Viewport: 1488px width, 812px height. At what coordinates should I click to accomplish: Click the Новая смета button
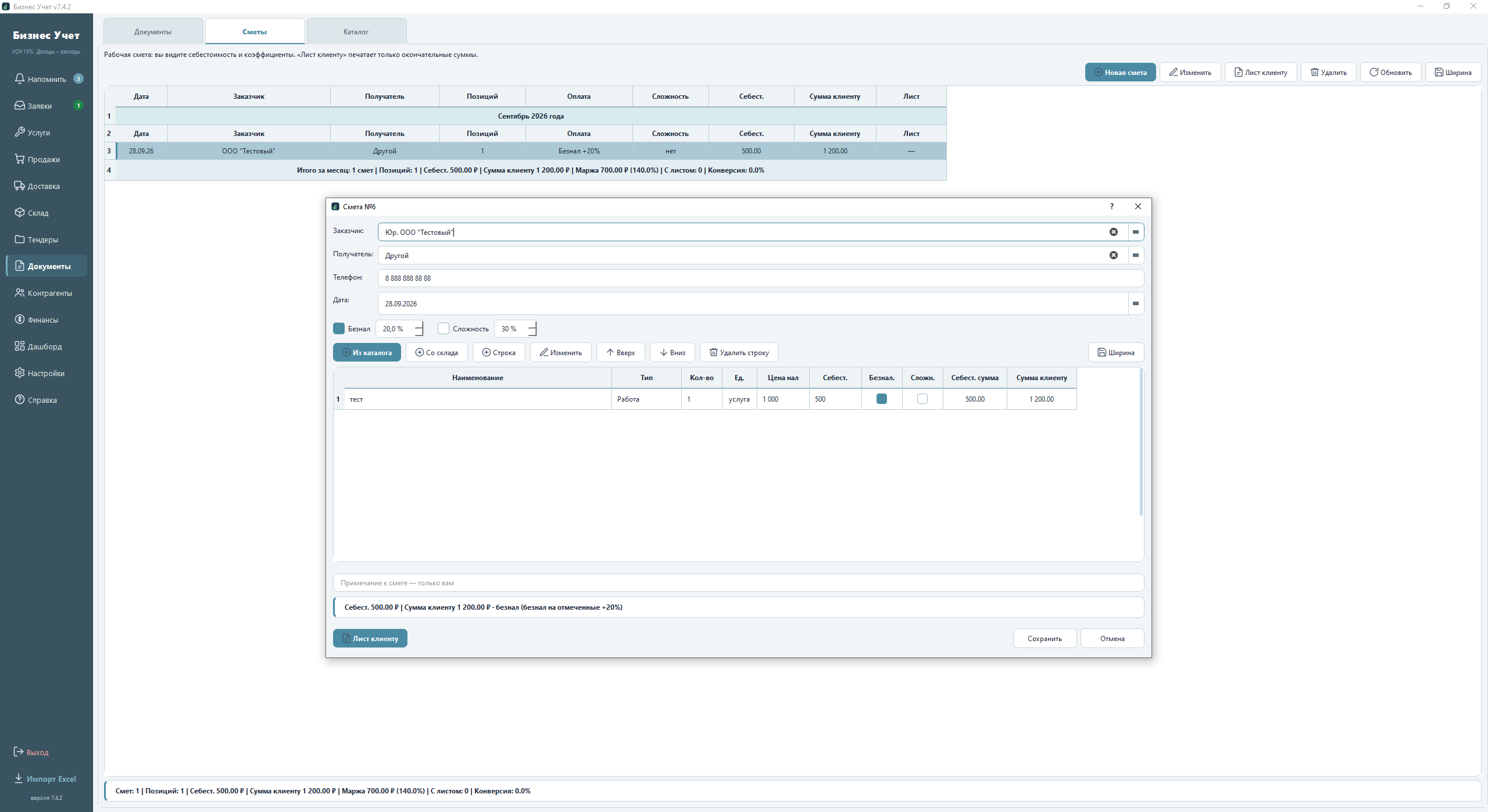1120,72
